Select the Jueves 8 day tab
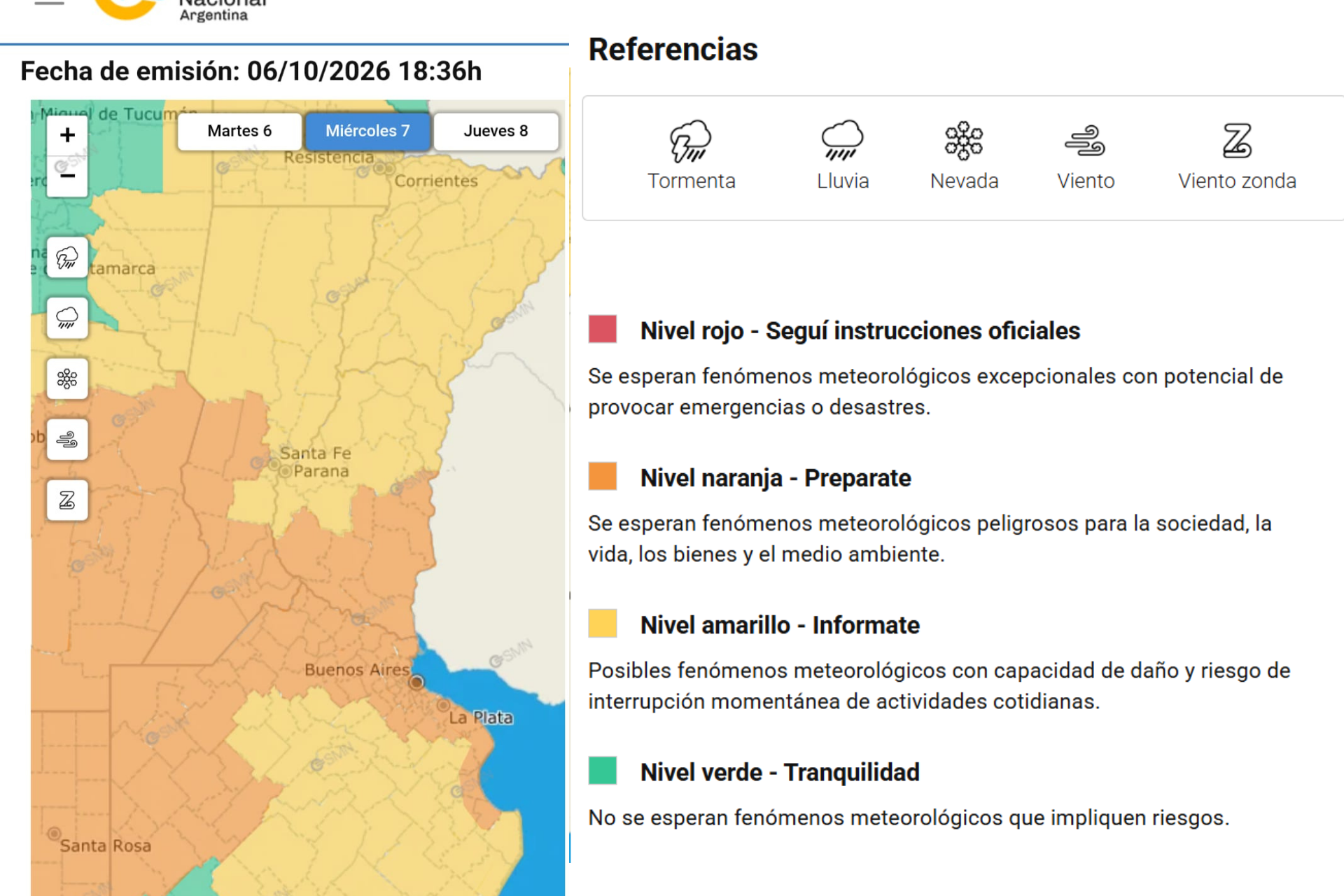Viewport: 1344px width, 896px height. point(496,131)
